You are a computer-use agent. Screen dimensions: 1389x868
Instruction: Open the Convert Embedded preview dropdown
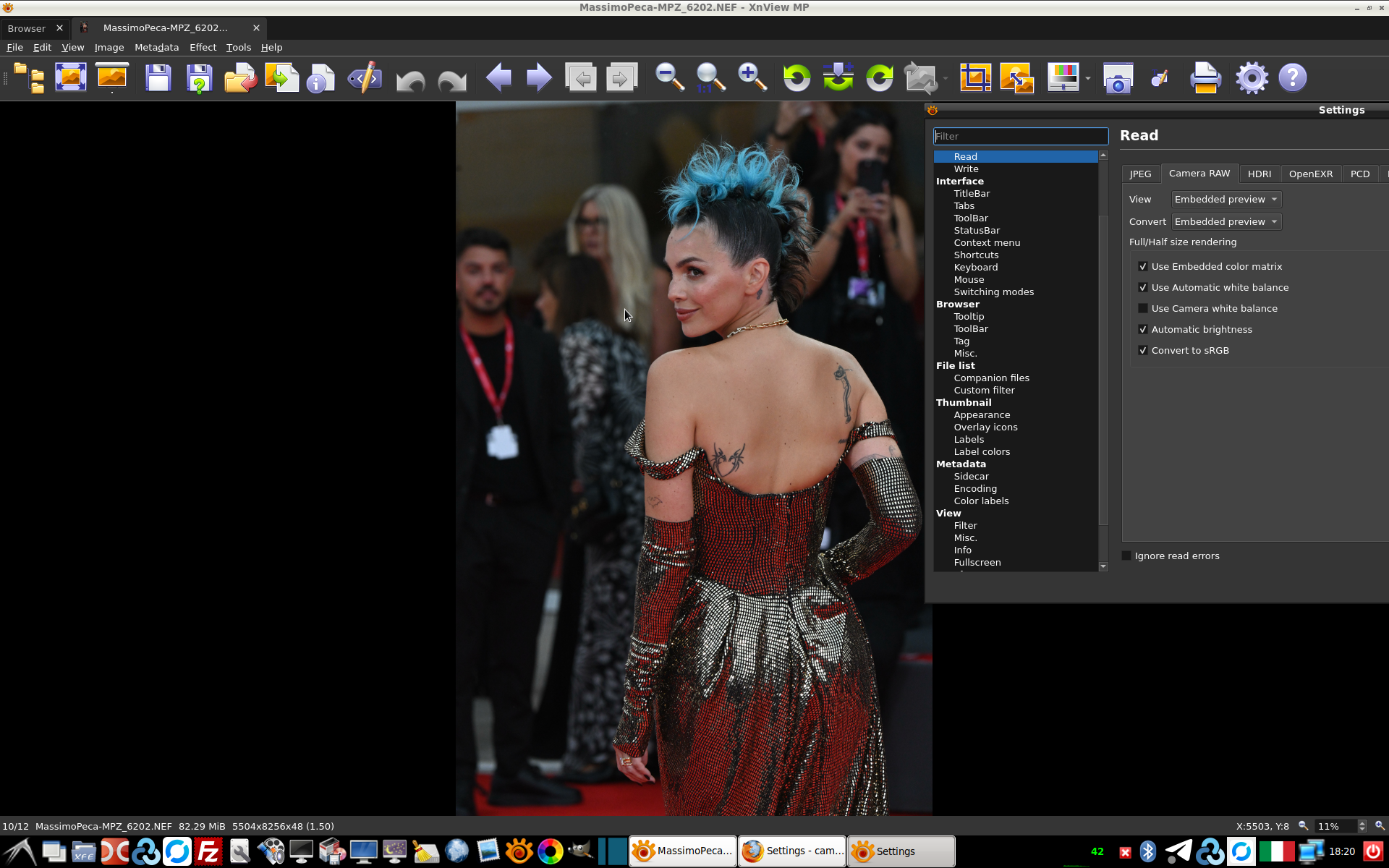tap(1226, 222)
